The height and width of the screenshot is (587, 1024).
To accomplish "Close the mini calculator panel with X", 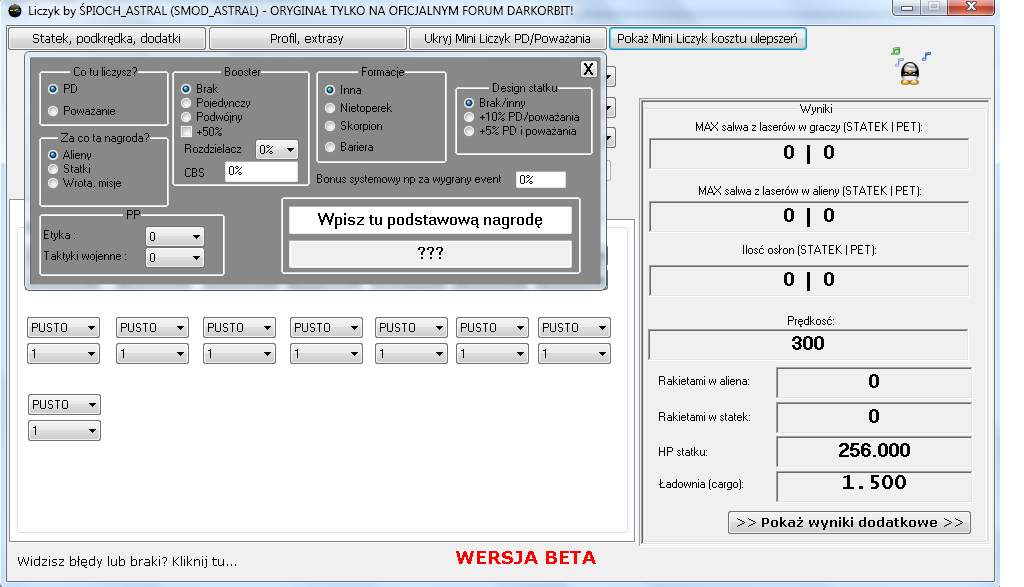I will 588,69.
